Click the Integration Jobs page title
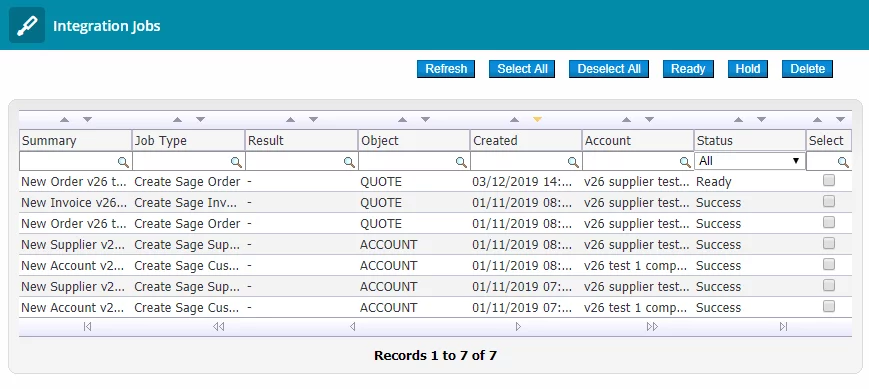 click(x=106, y=26)
